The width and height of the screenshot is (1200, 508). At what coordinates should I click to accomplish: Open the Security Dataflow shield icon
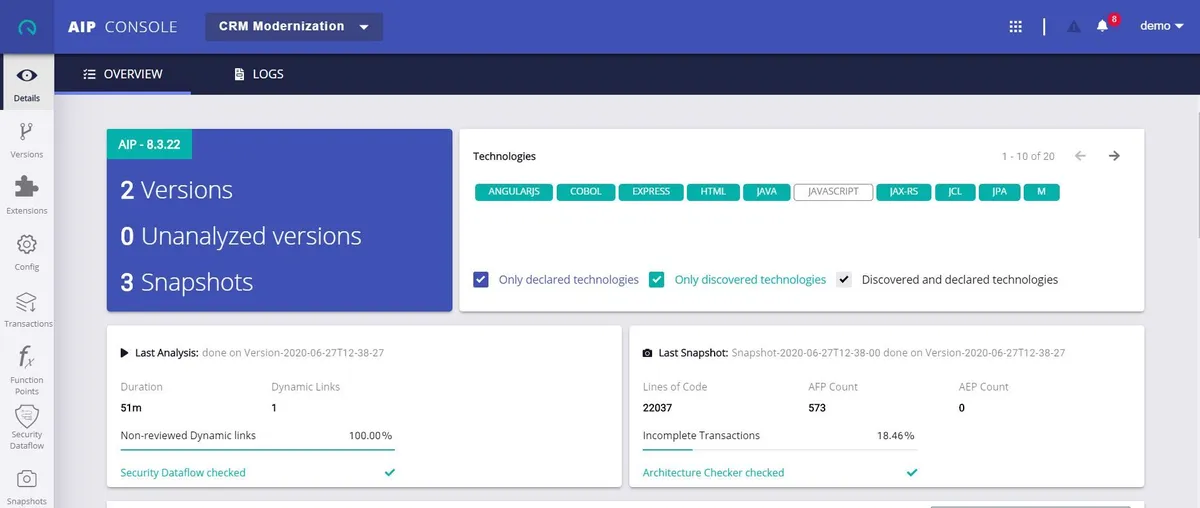27,415
